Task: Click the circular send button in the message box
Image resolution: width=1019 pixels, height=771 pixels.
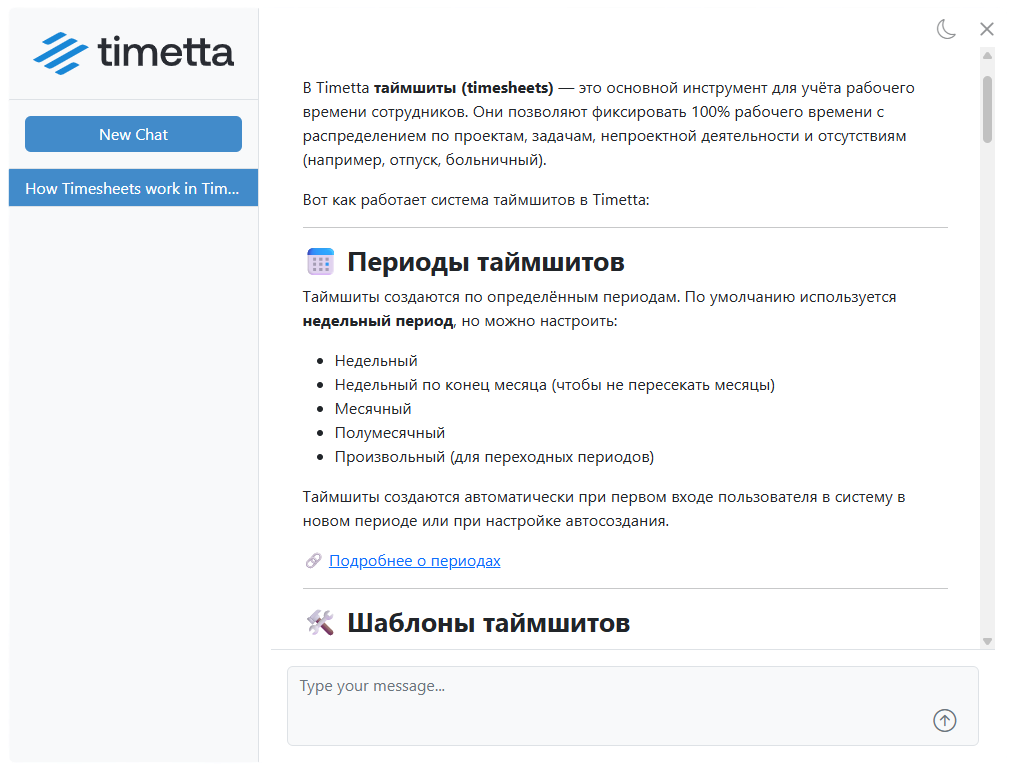Action: pyautogui.click(x=944, y=720)
